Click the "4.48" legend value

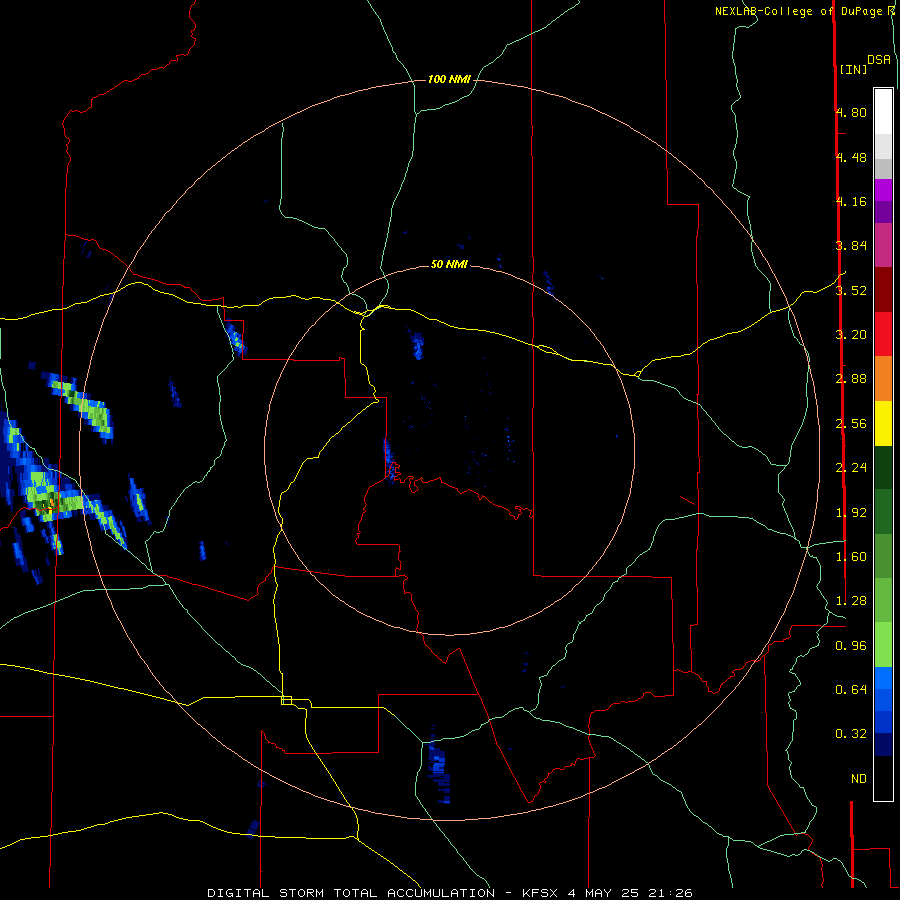point(851,157)
